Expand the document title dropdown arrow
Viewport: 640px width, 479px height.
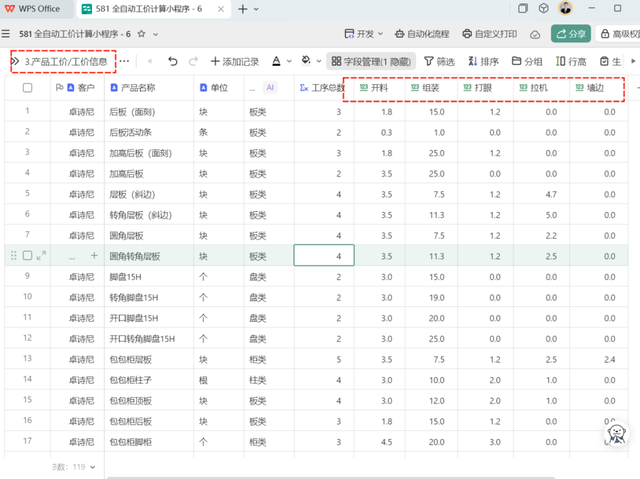coord(156,34)
